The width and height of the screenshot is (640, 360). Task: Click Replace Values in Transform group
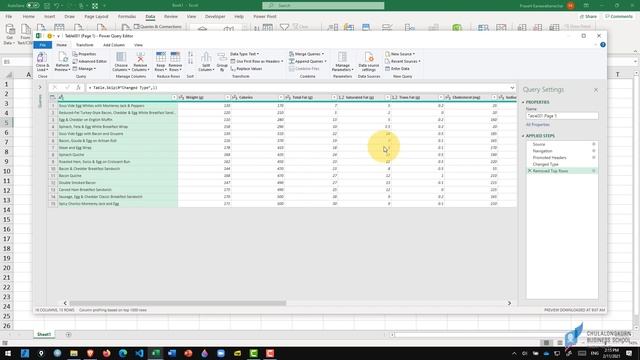[x=247, y=69]
